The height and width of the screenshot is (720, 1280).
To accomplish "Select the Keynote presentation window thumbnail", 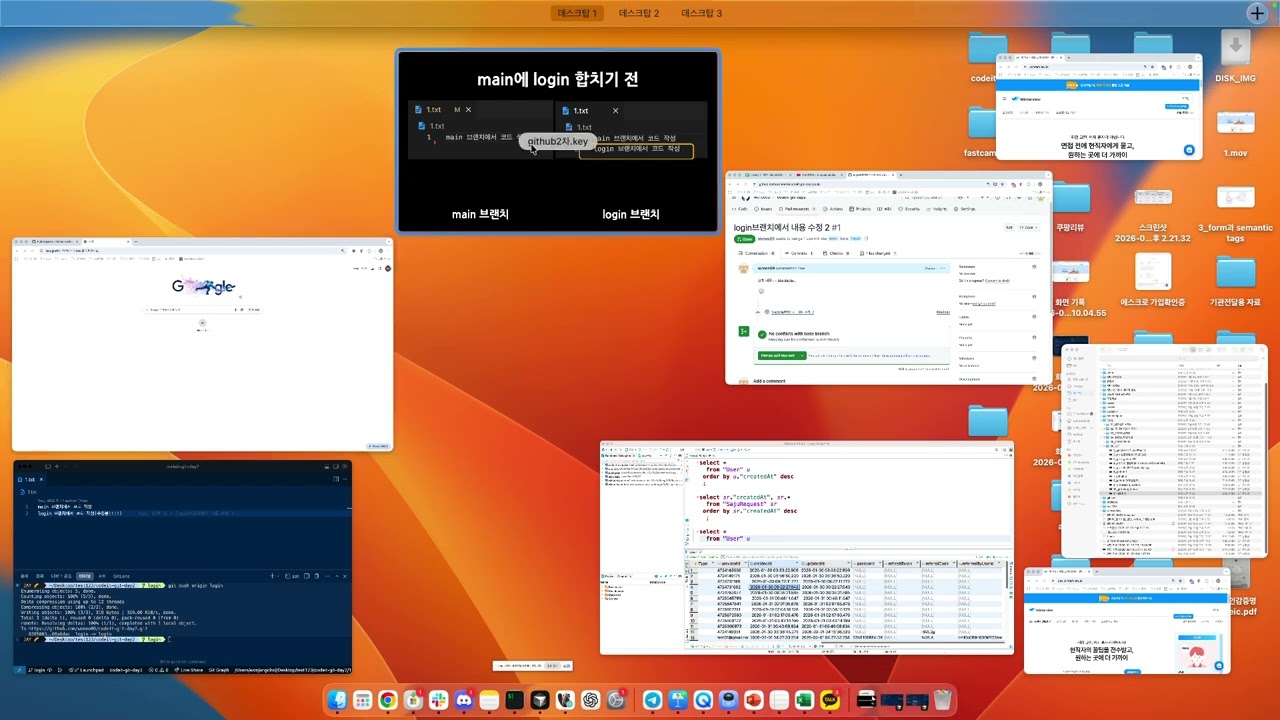I will pos(558,141).
